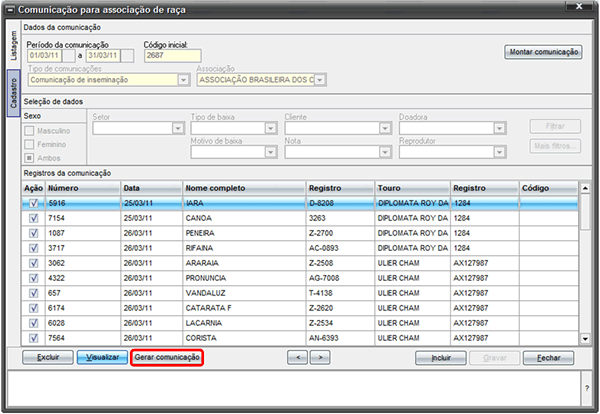The width and height of the screenshot is (600, 414).
Task: Click Gerar comunicação button
Action: [x=167, y=357]
